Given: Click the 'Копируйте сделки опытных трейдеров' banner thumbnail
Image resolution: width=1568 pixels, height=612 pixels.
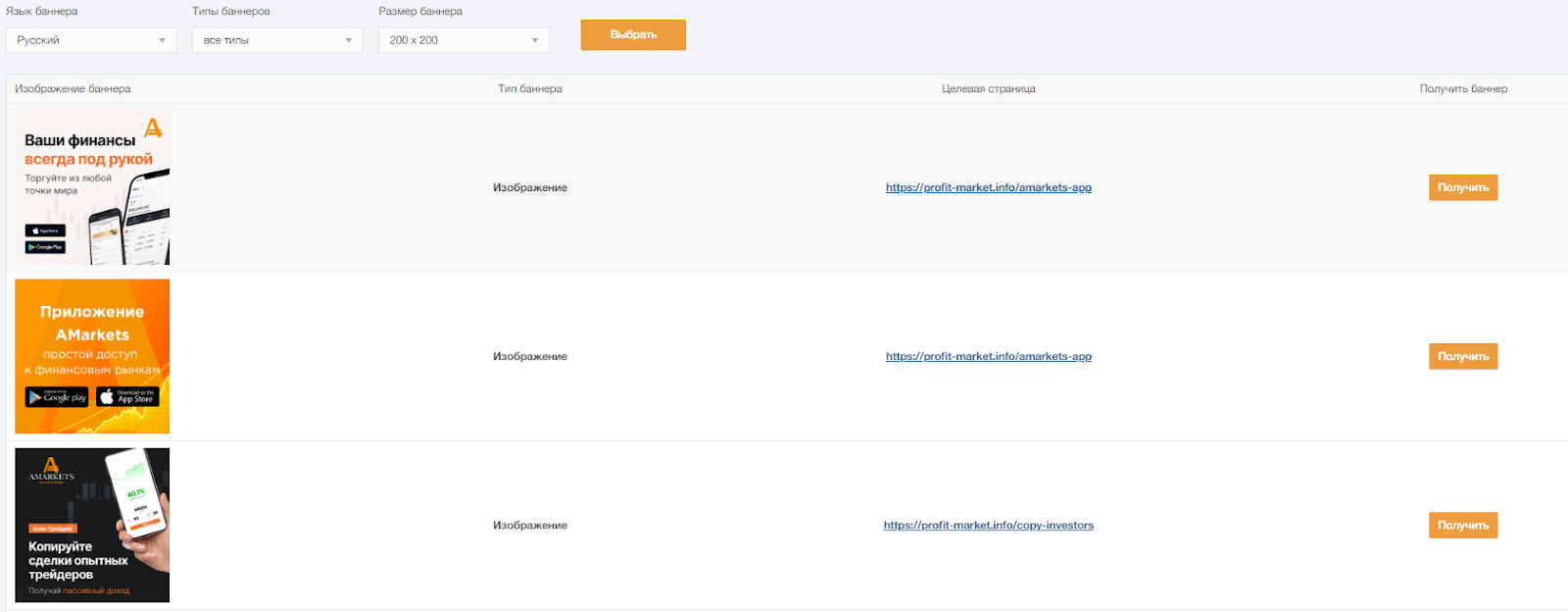Looking at the screenshot, I should point(92,525).
